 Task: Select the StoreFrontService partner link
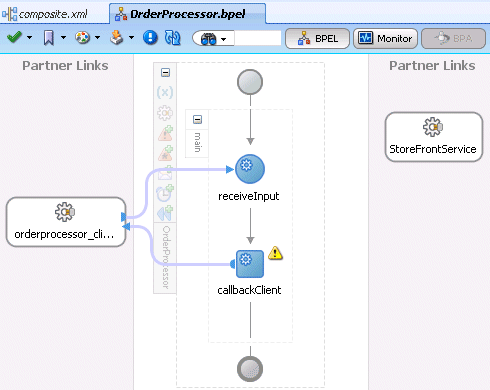434,137
